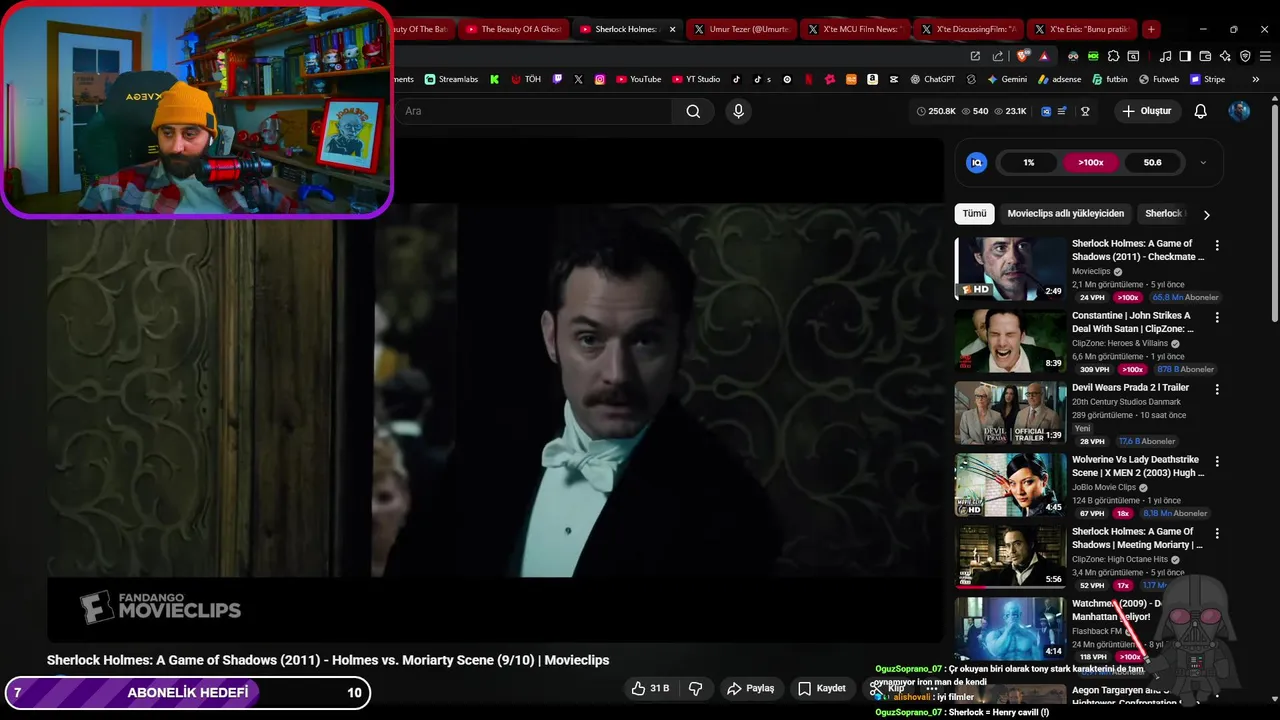Viewport: 1280px width, 720px height.
Task: Click the 250.8K stats counter
Action: pos(936,111)
